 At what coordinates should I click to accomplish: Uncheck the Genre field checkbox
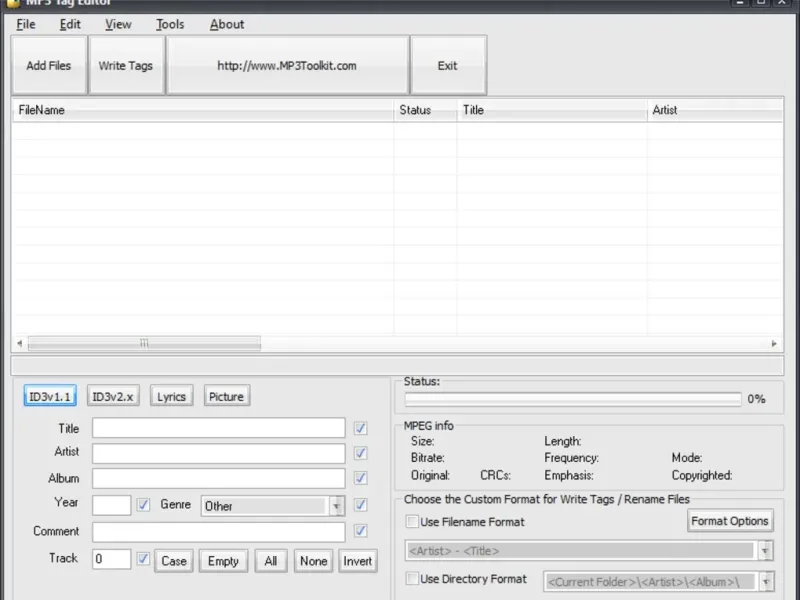tap(360, 505)
